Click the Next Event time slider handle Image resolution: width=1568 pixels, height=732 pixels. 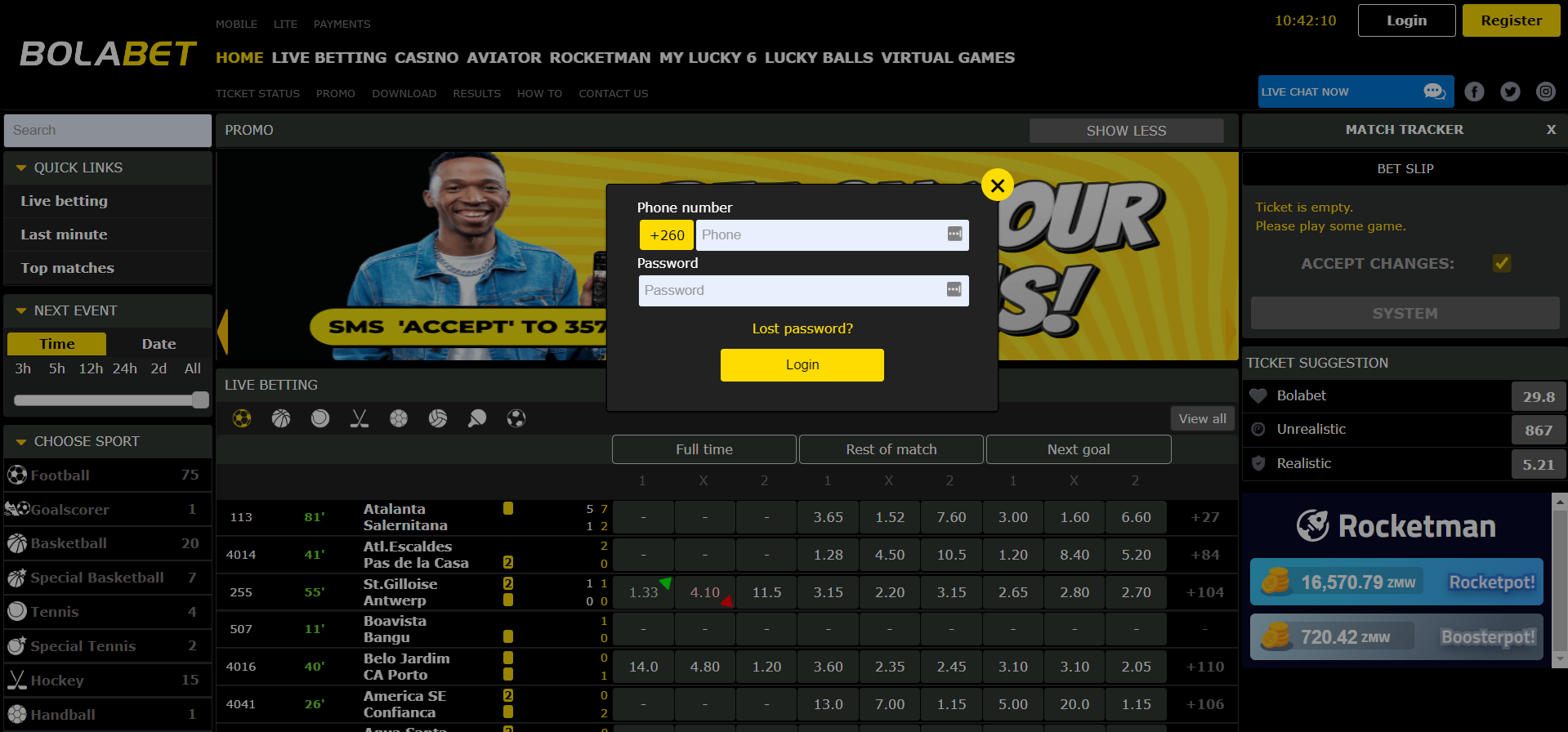point(200,399)
